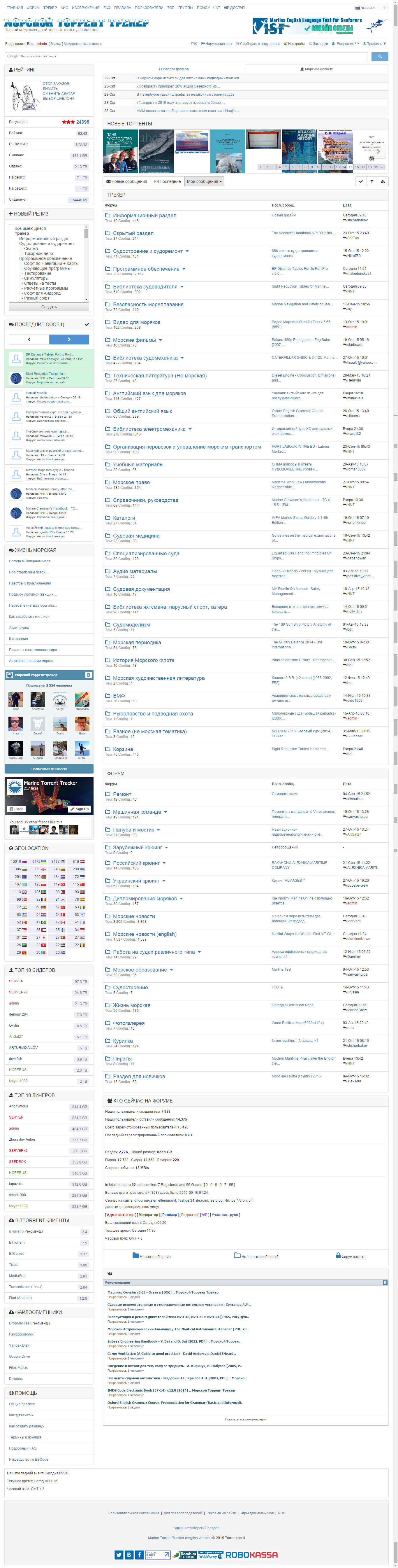Screen dimensions: 398x1568
Task: Open ПРАВИЛА in the top menu
Action: 122,8
